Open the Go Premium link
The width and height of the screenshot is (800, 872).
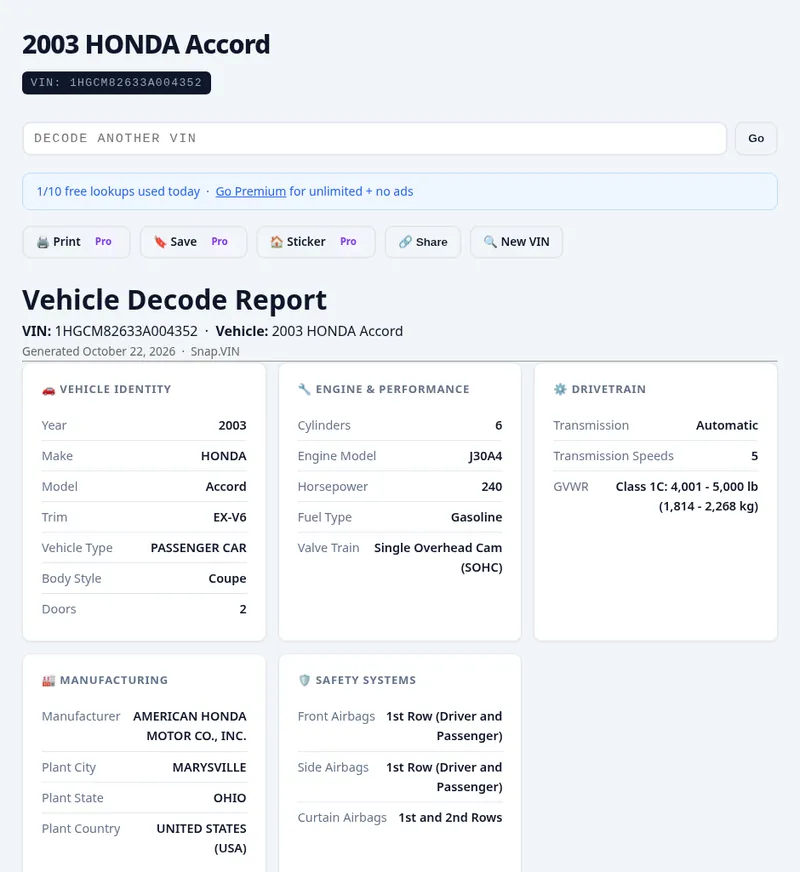[x=251, y=191]
